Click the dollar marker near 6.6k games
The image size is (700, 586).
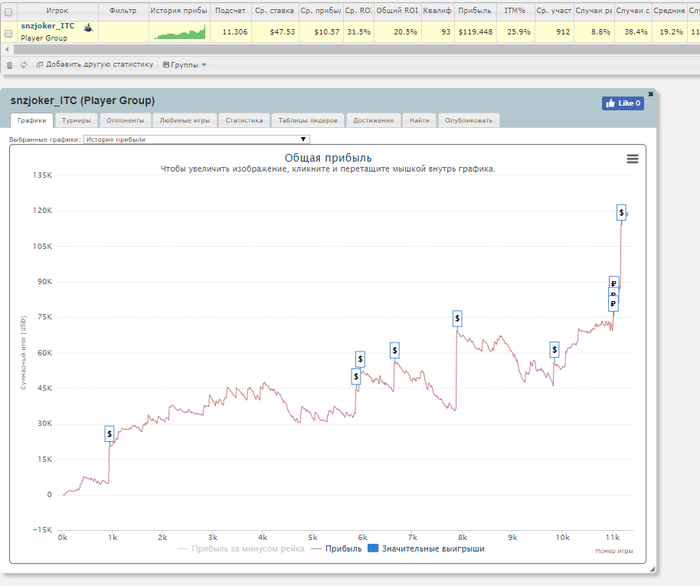point(394,350)
